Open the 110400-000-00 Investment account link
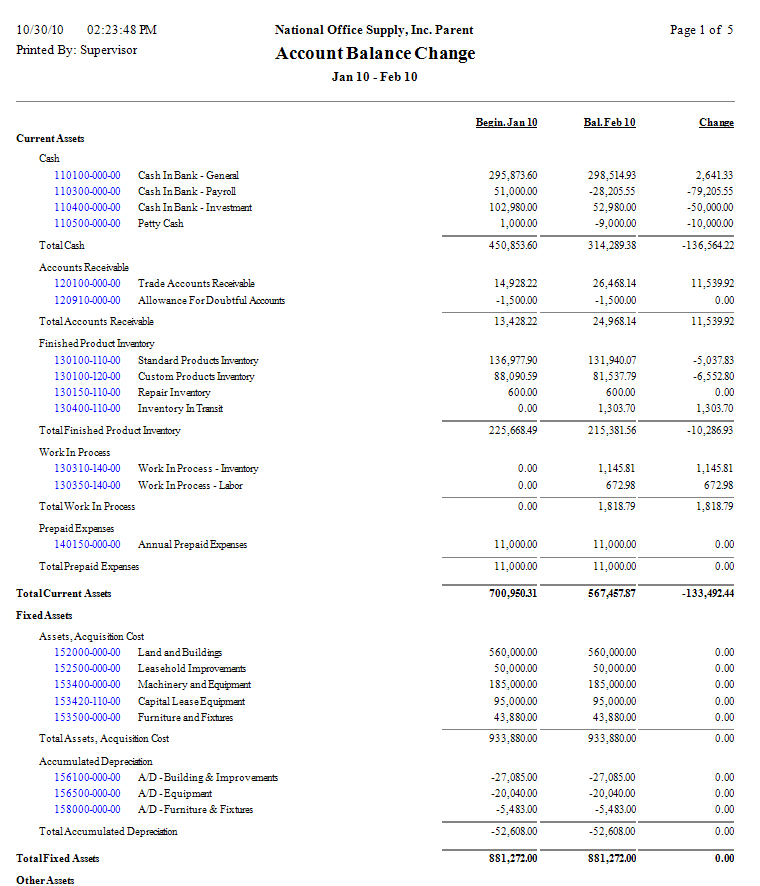Screen dimensions: 760x886 87,208
